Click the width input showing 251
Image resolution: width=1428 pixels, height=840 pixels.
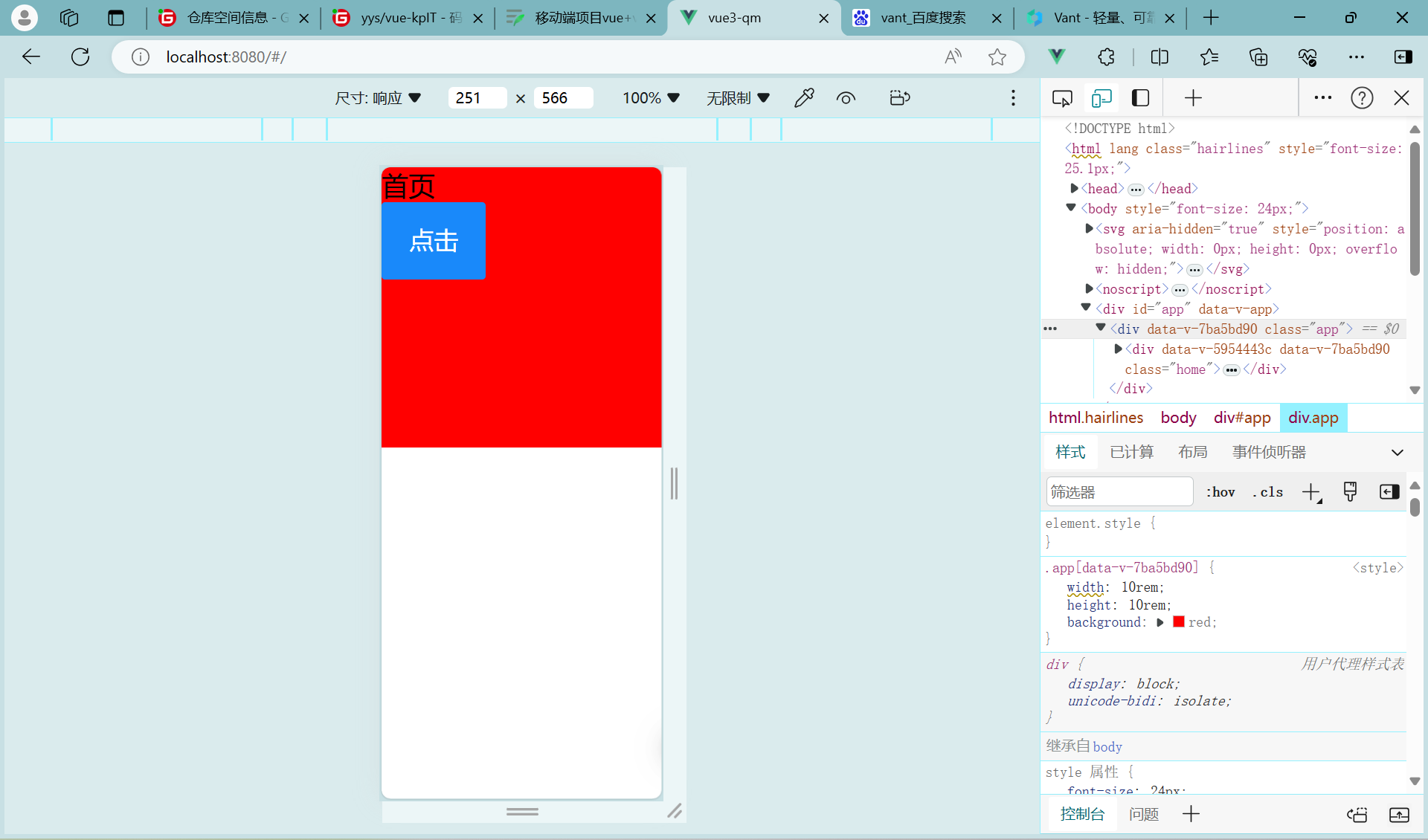click(x=476, y=97)
